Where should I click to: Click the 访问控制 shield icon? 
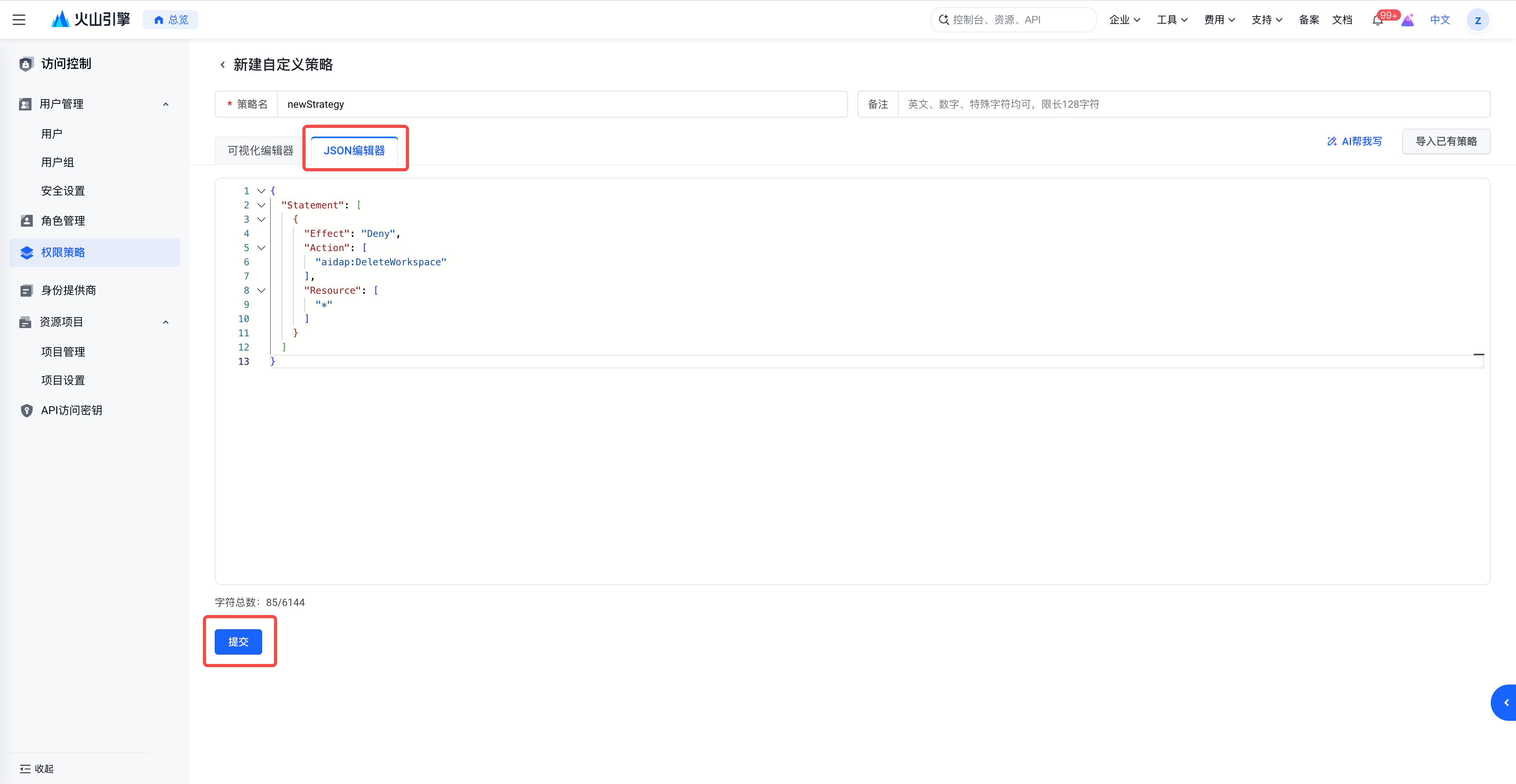(x=26, y=64)
